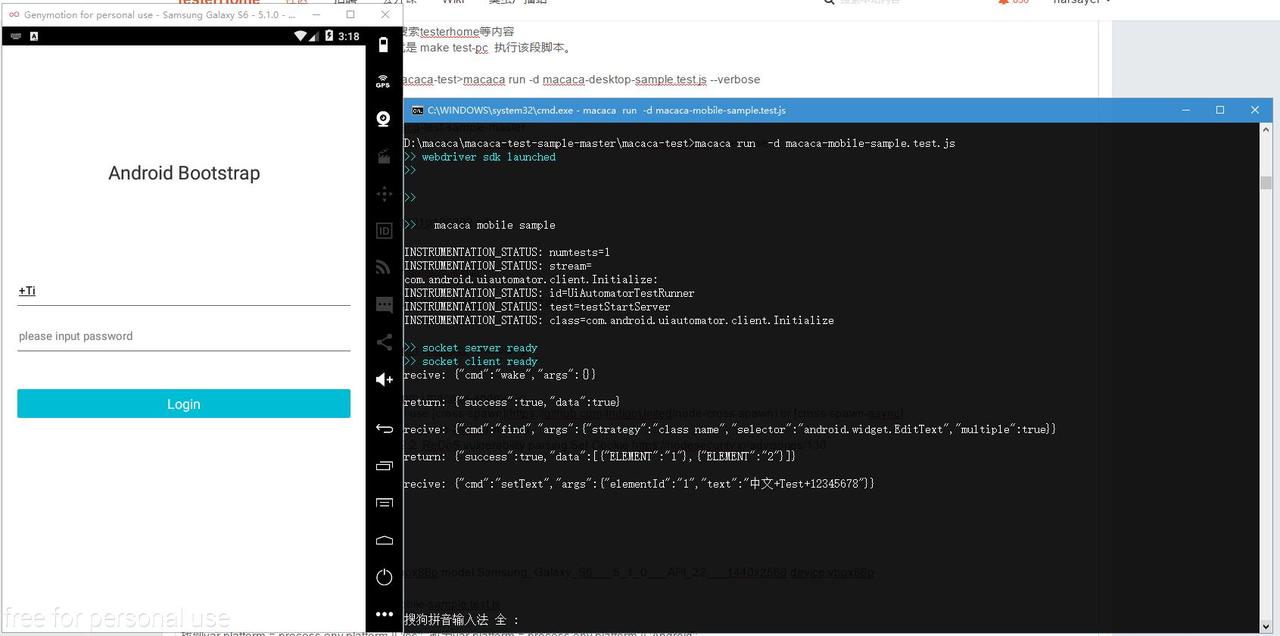Focus the username field containing +Ti
Viewport: 1280px width, 636px height.
(184, 291)
